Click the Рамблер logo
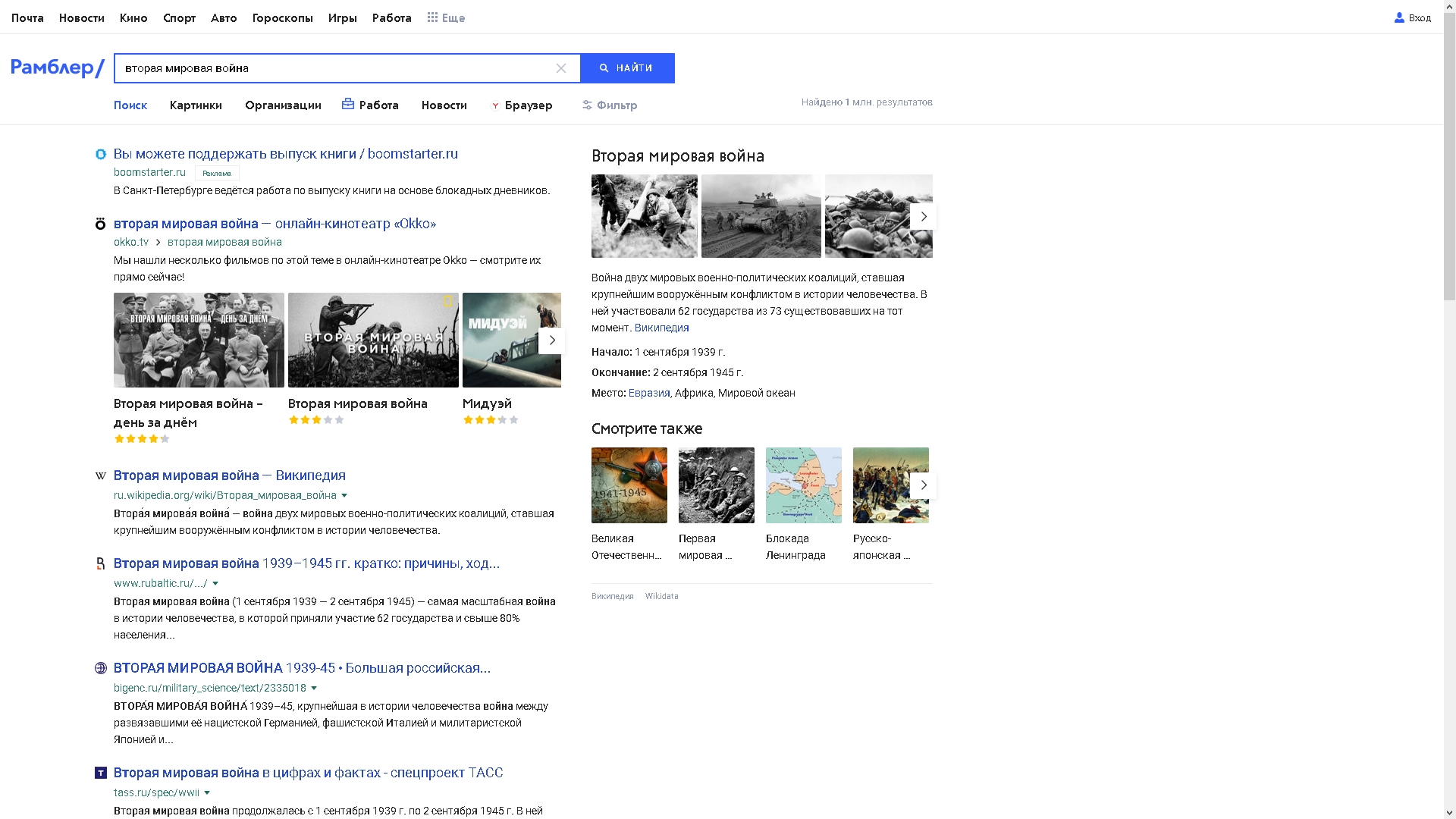Viewport: 1456px width, 819px height. coord(58,68)
